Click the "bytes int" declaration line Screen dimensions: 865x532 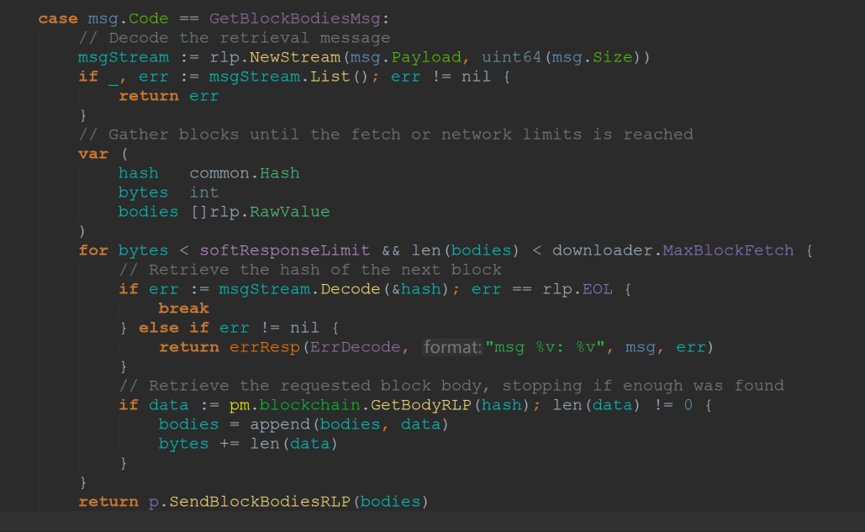coord(168,193)
